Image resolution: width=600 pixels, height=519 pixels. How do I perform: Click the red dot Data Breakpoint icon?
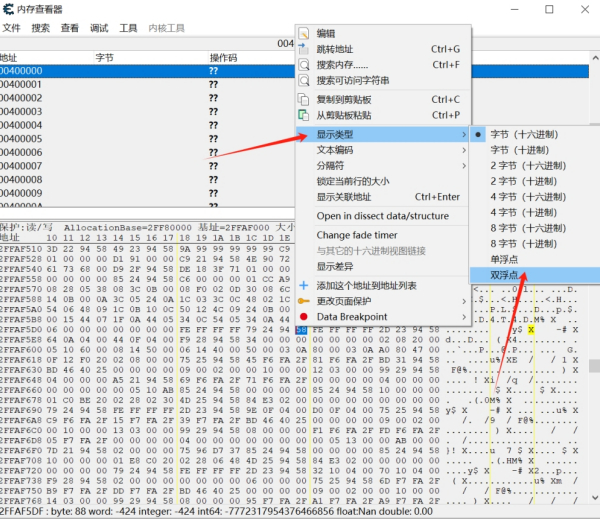303,317
